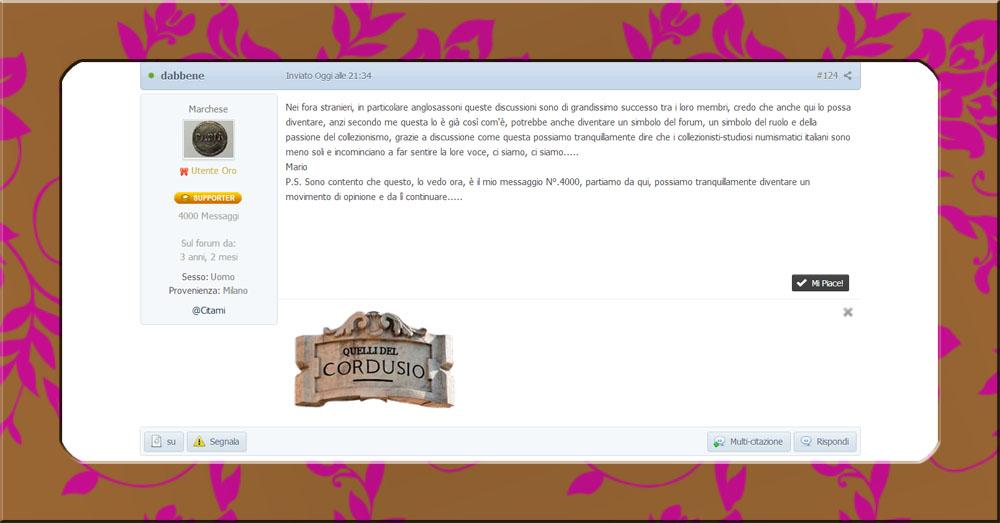The width and height of the screenshot is (1000, 523).
Task: Click the green online status dot
Action: click(151, 75)
